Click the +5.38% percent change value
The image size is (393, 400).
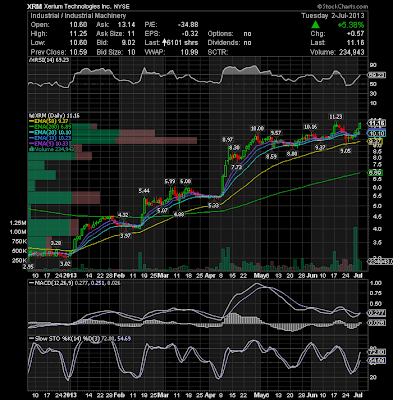click(x=351, y=25)
